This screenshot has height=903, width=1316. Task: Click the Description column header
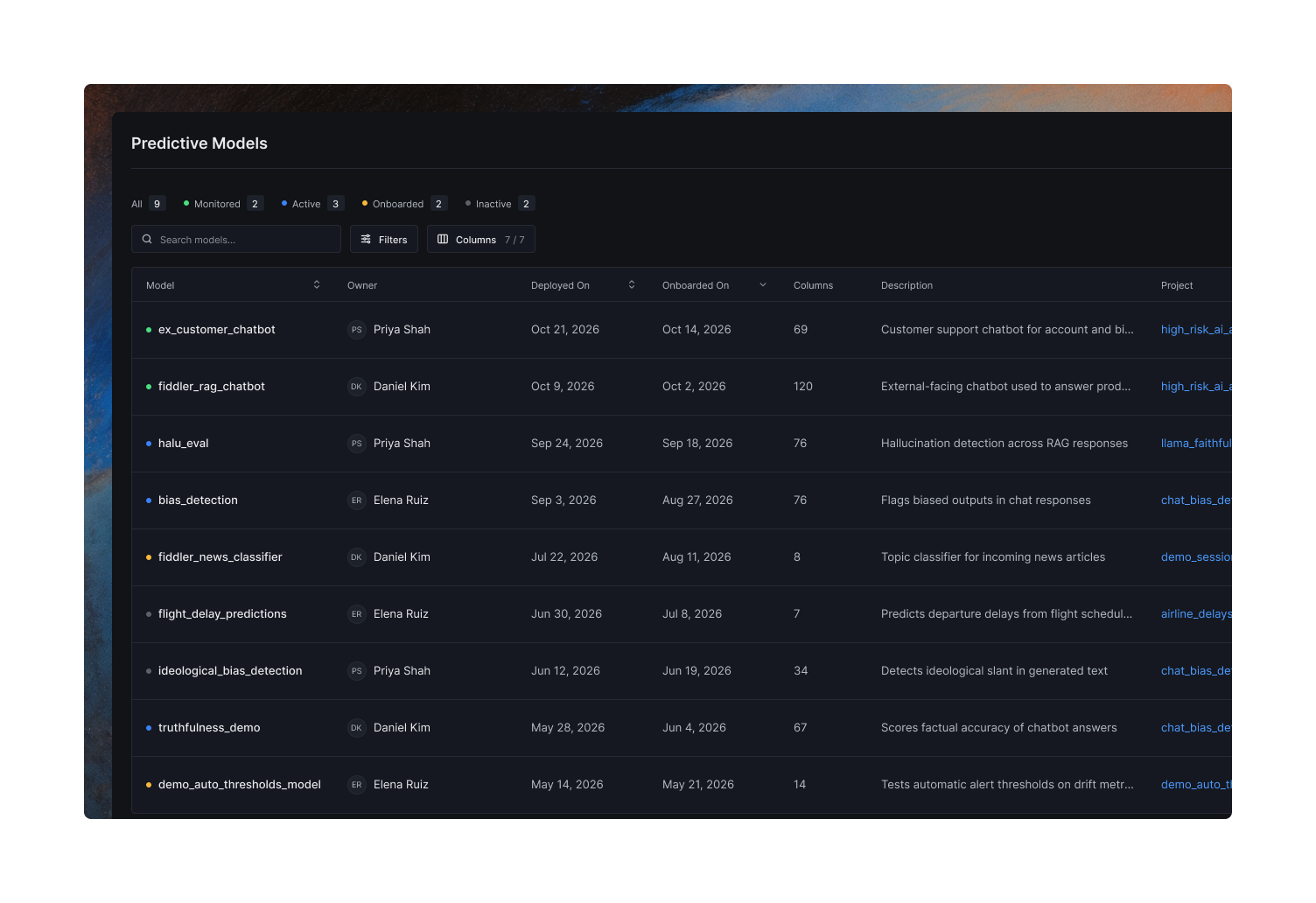click(x=906, y=285)
